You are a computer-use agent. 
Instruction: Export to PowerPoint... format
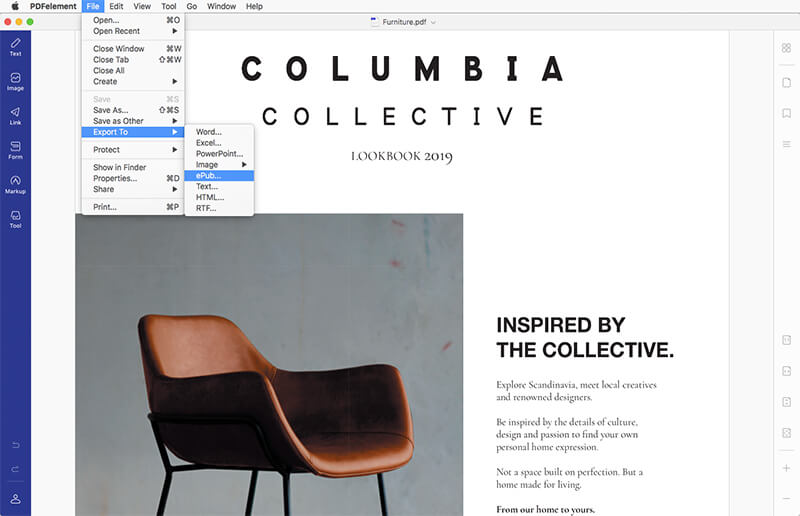click(x=219, y=154)
